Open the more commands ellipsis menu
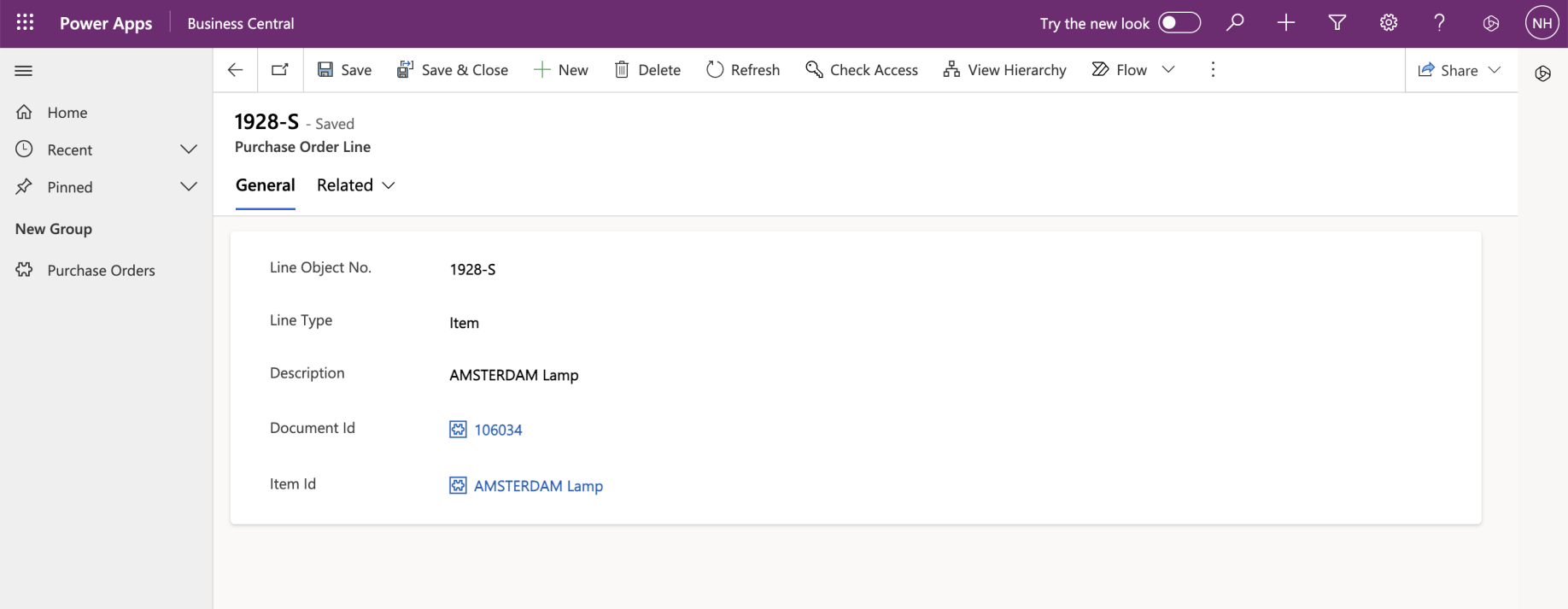1568x609 pixels. click(x=1213, y=70)
